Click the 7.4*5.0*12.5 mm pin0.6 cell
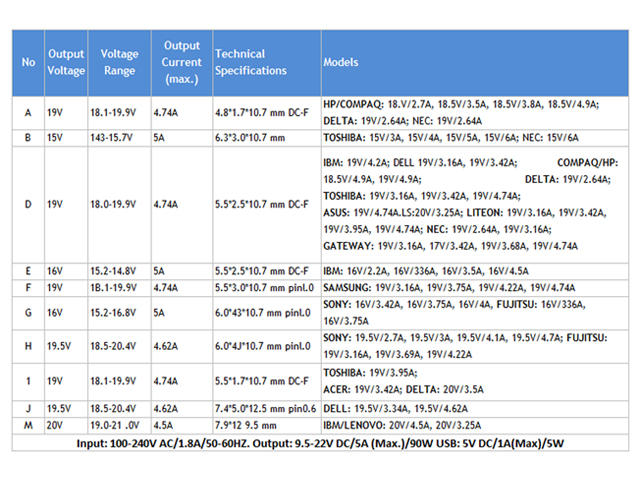Screen dimensions: 640x480 pyautogui.click(x=263, y=408)
